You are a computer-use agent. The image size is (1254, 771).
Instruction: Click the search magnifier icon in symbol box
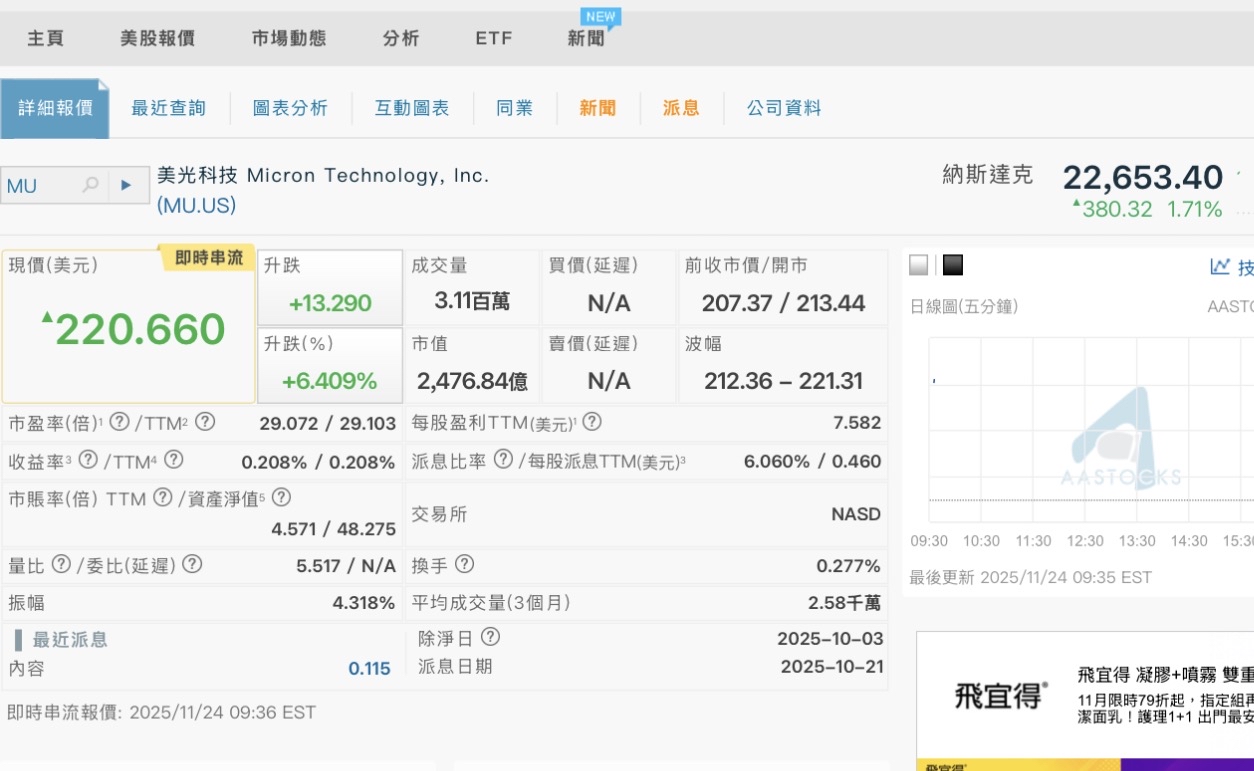(x=91, y=185)
